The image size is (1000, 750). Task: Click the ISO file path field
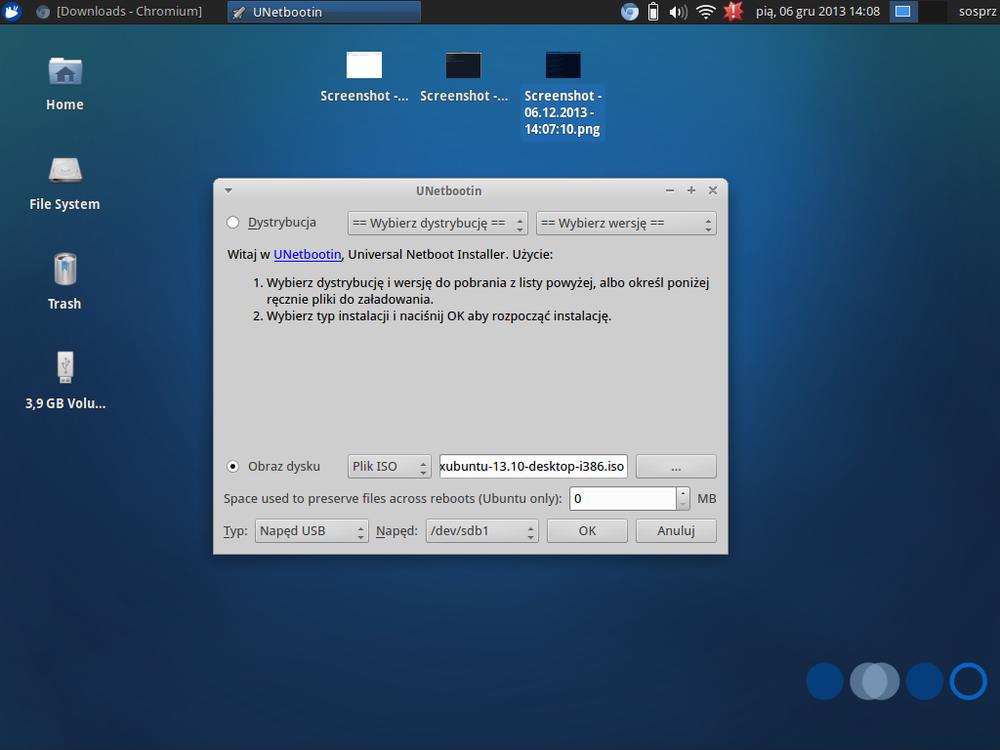[x=533, y=466]
